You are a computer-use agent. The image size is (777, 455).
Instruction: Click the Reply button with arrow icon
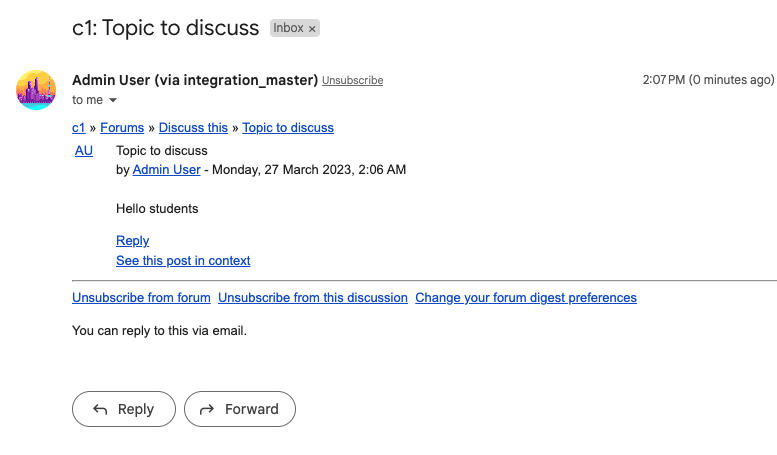tap(124, 409)
